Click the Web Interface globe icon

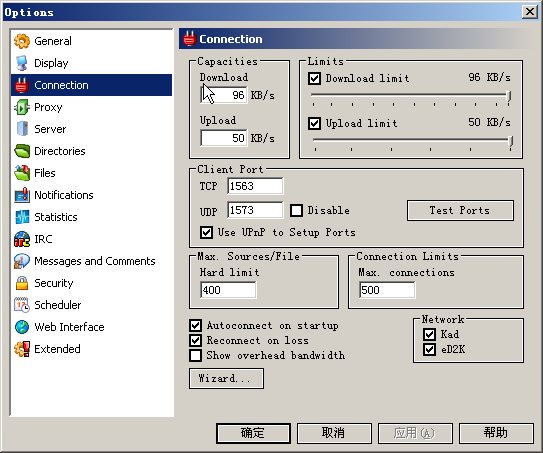[x=22, y=327]
